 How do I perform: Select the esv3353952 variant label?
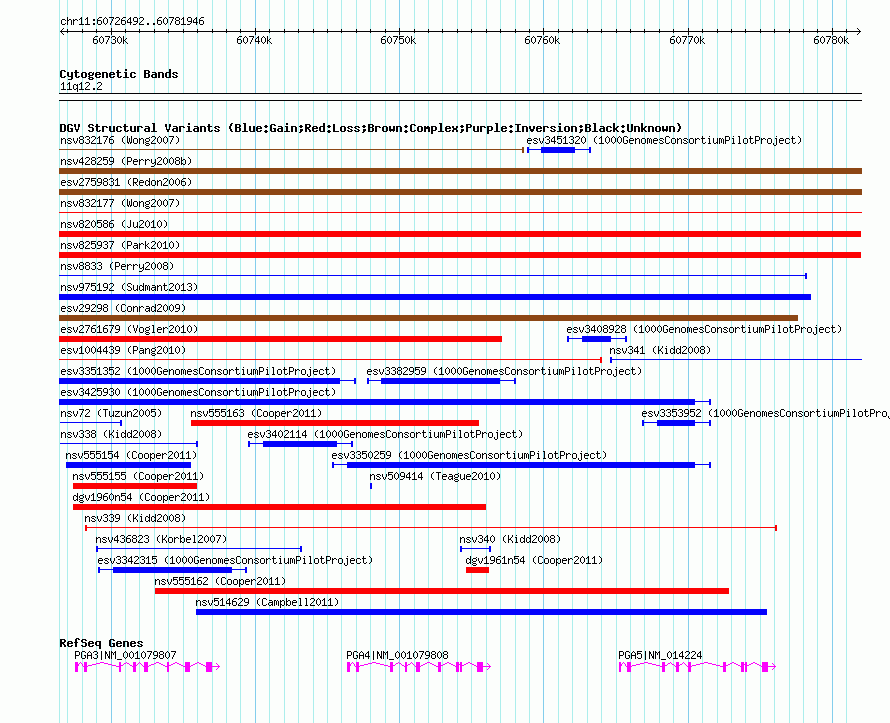point(765,413)
